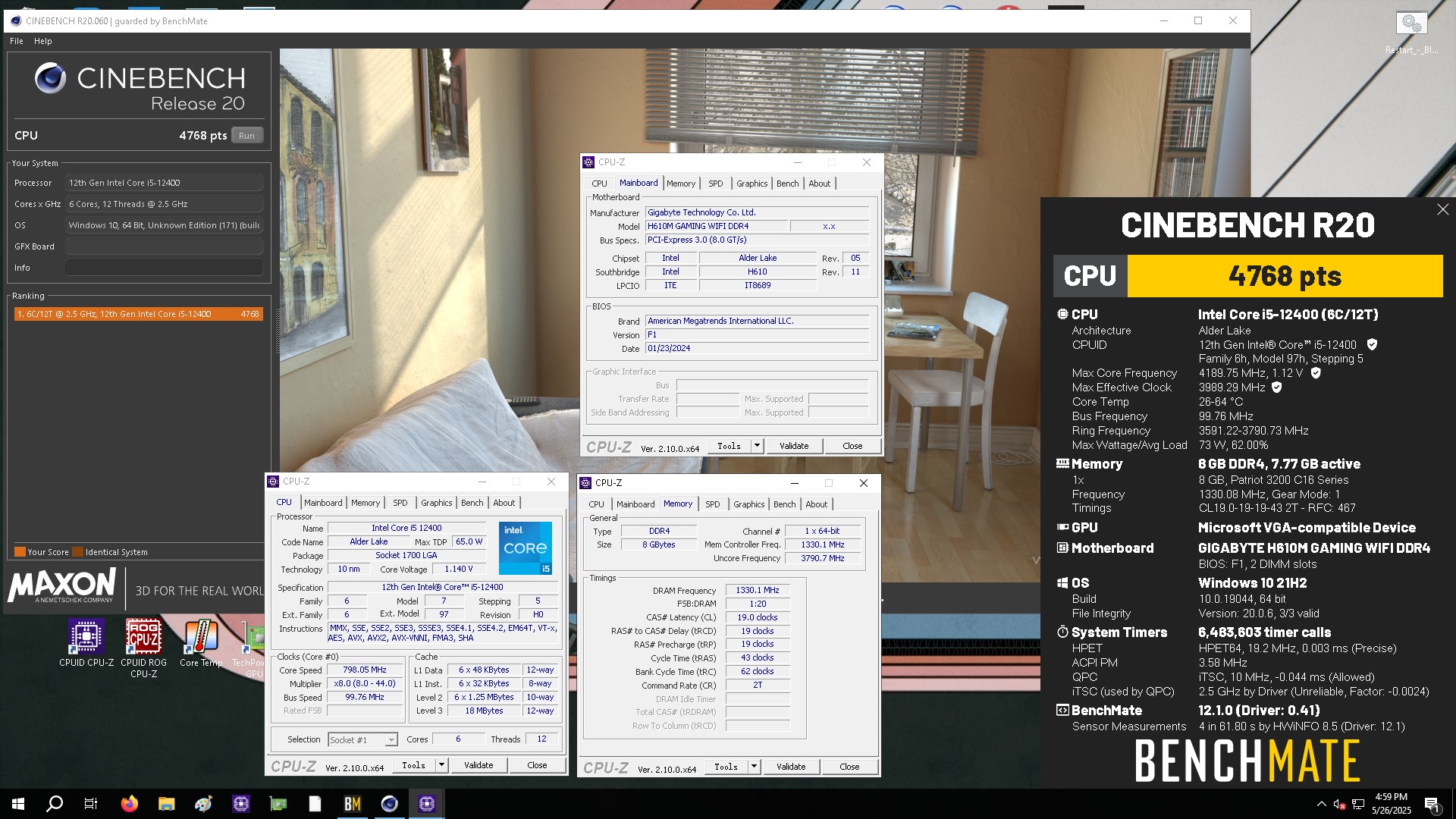
Task: Select the i5-12400 ranking entry scoring 4768
Action: 138,314
